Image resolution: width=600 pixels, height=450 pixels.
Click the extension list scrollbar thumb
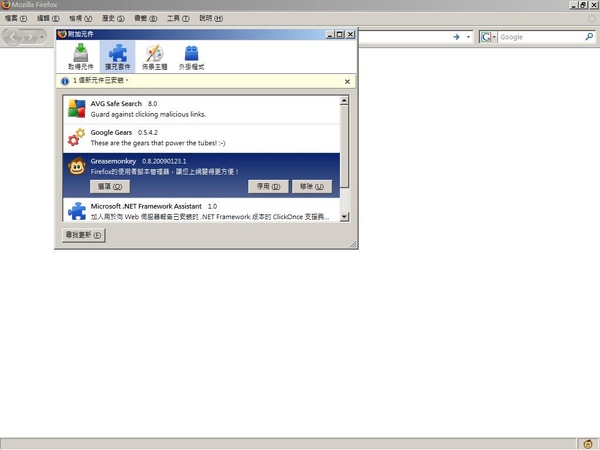pyautogui.click(x=344, y=147)
